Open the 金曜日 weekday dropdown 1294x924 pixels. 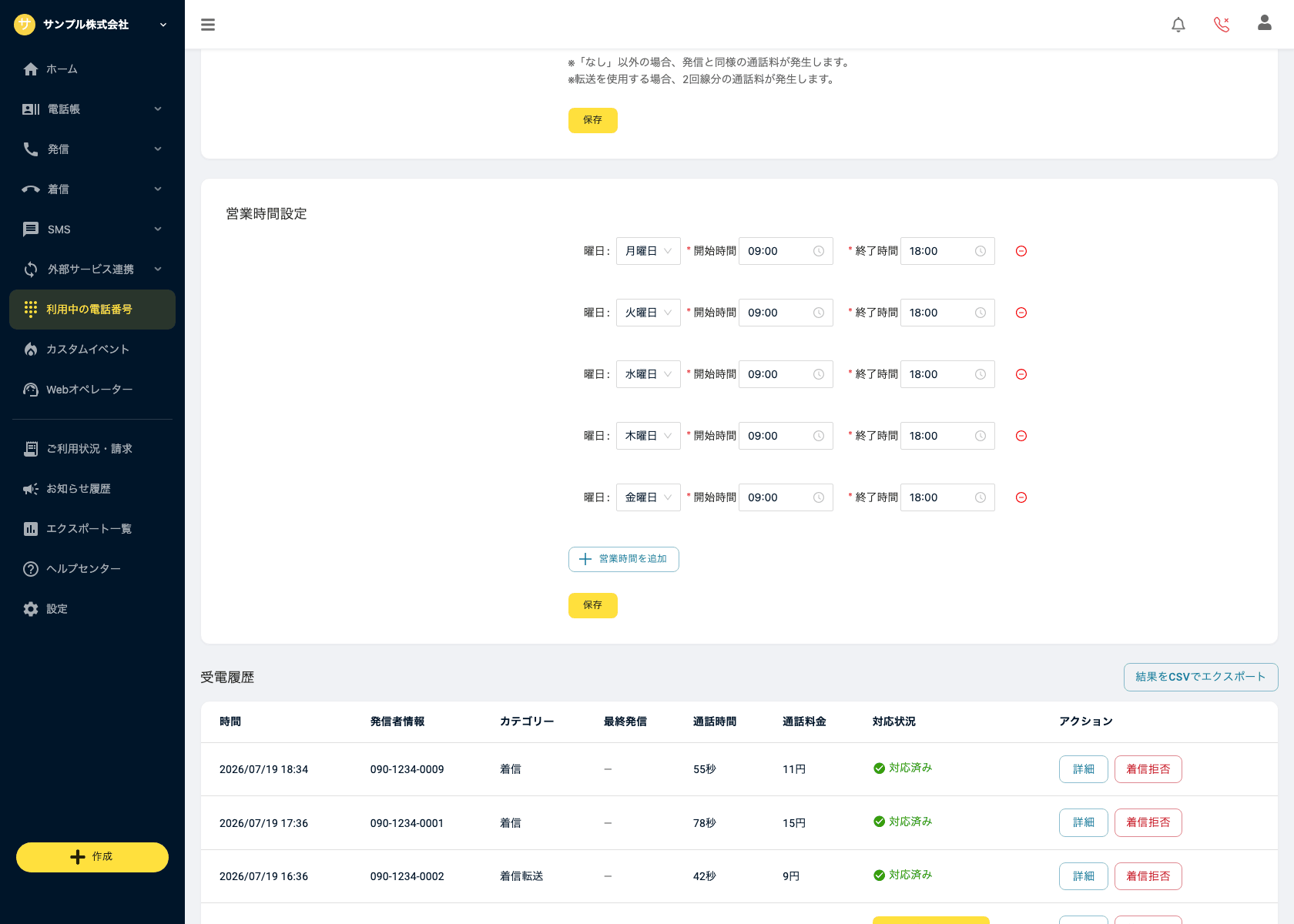[649, 497]
